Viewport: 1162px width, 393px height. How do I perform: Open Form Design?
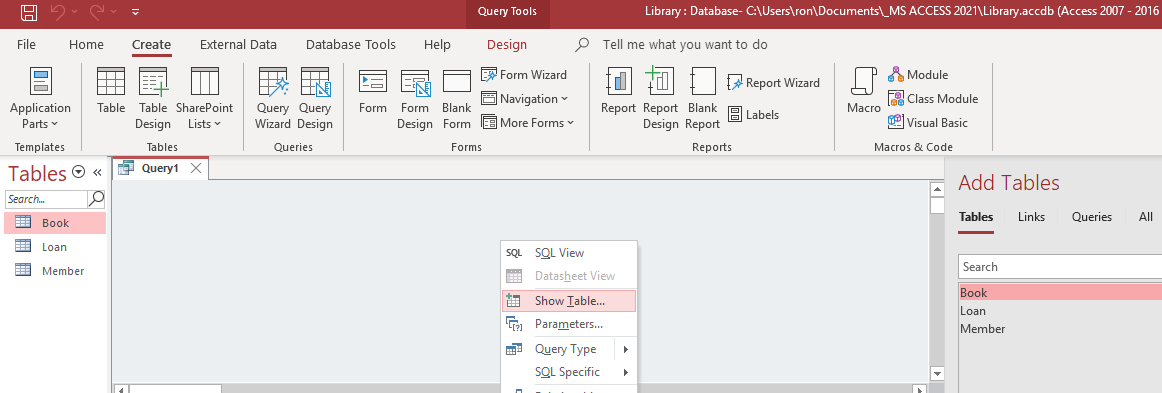[415, 99]
